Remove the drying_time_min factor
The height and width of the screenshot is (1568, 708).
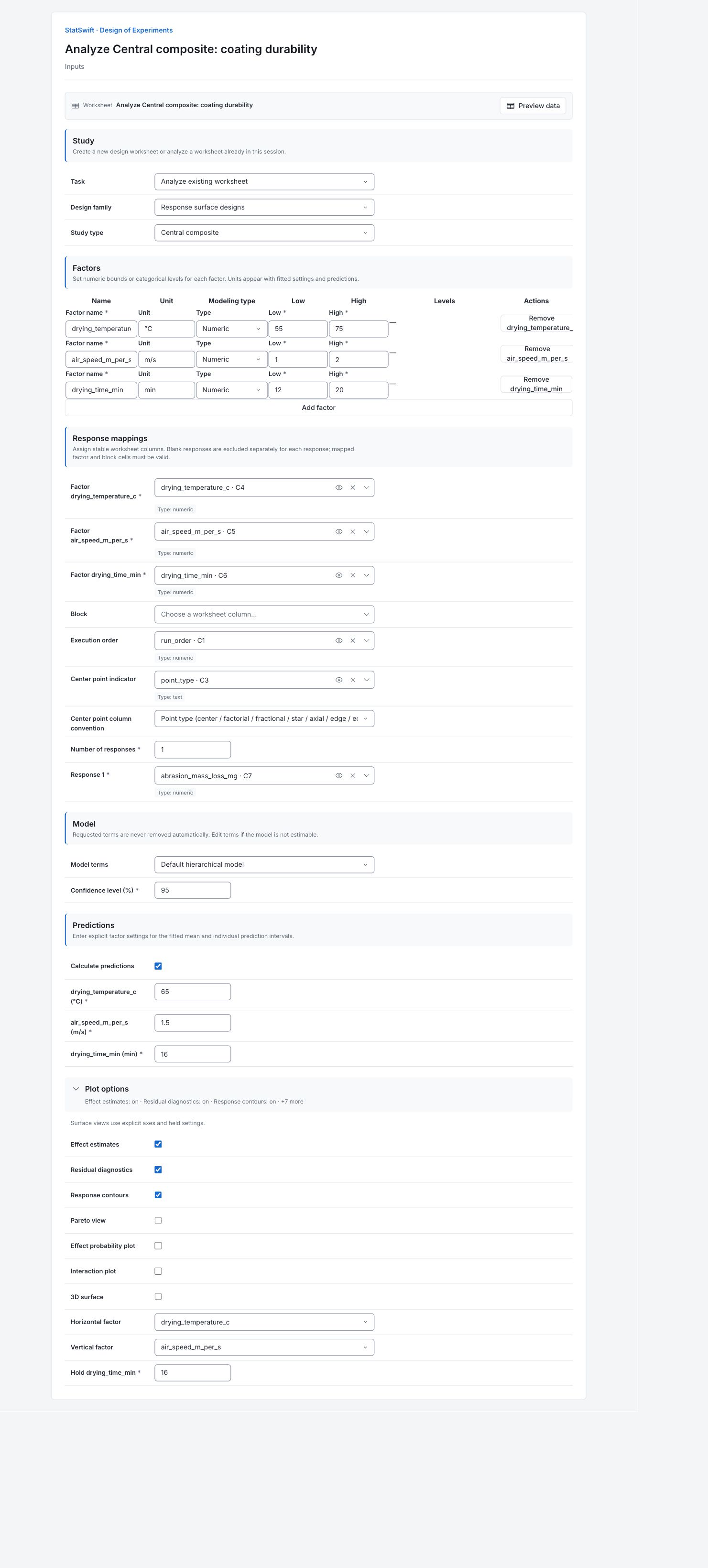pyautogui.click(x=536, y=384)
